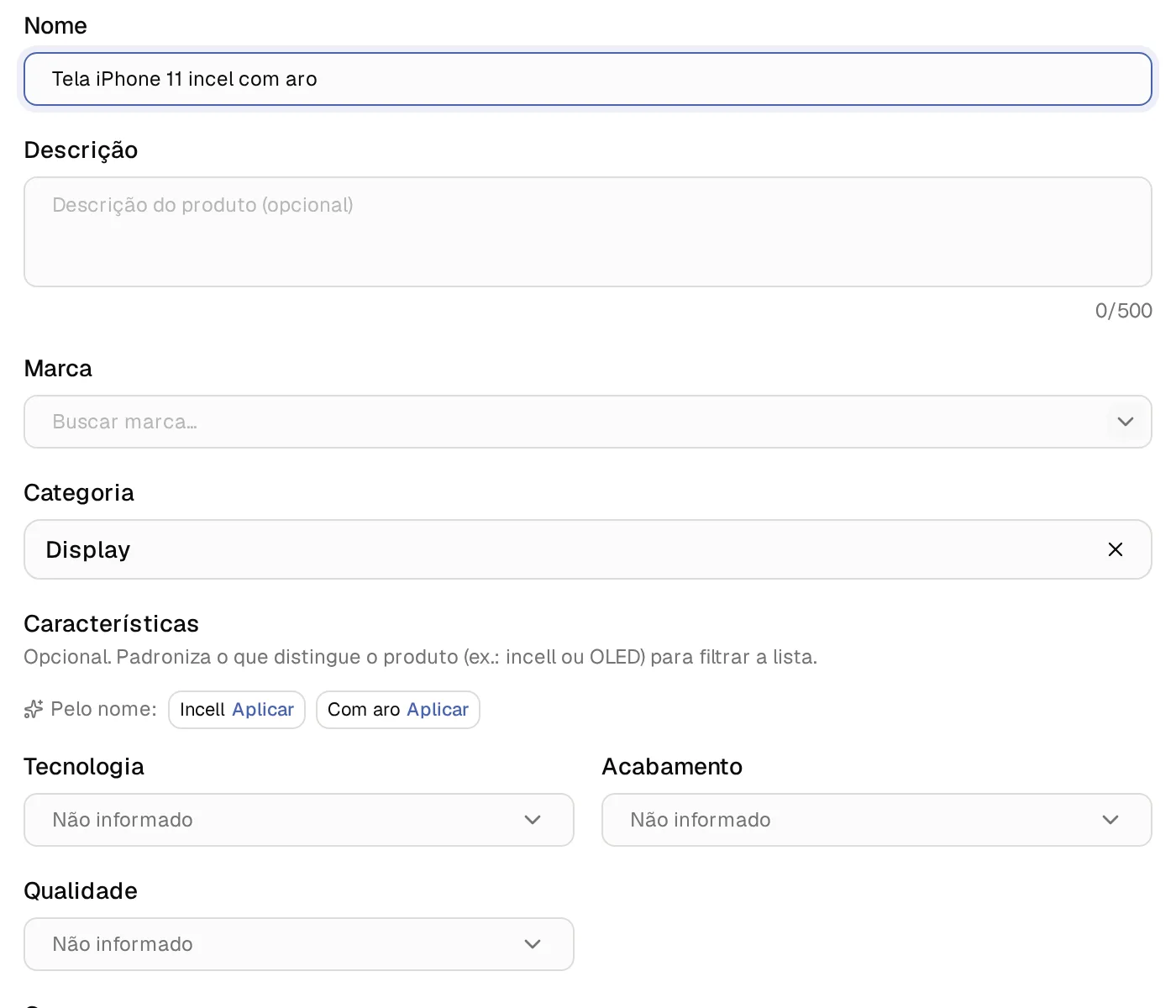1176x1008 pixels.
Task: Click the 0/500 character counter
Action: 1123,311
